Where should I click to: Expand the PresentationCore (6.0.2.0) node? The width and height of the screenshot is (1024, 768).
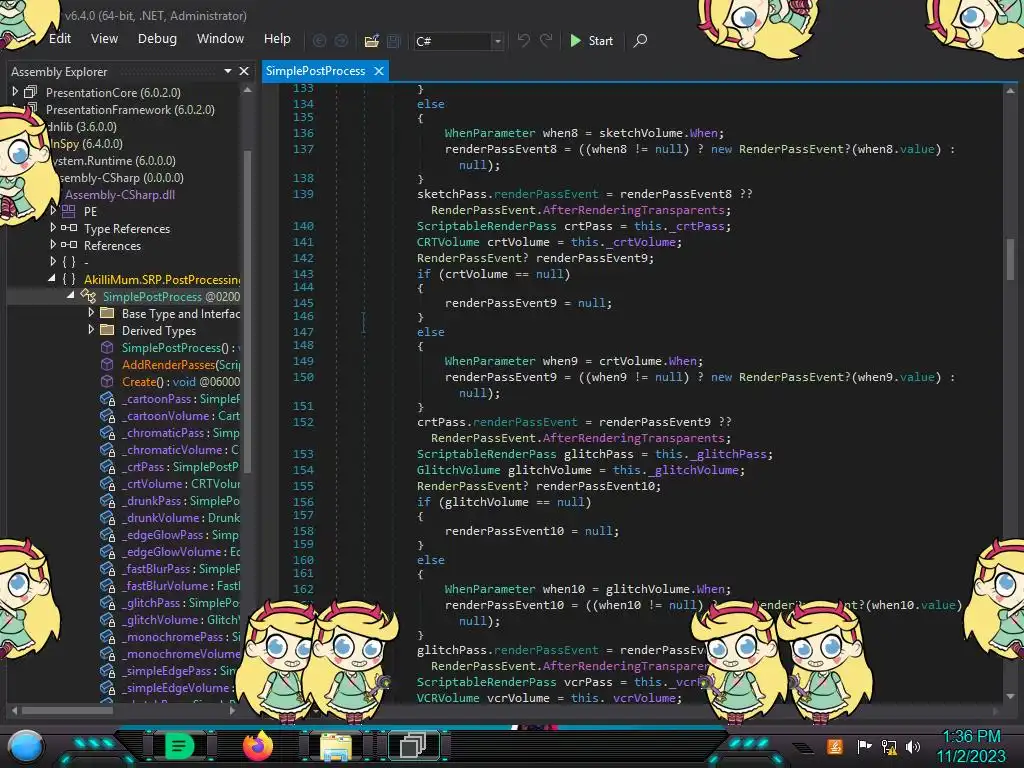tap(15, 92)
